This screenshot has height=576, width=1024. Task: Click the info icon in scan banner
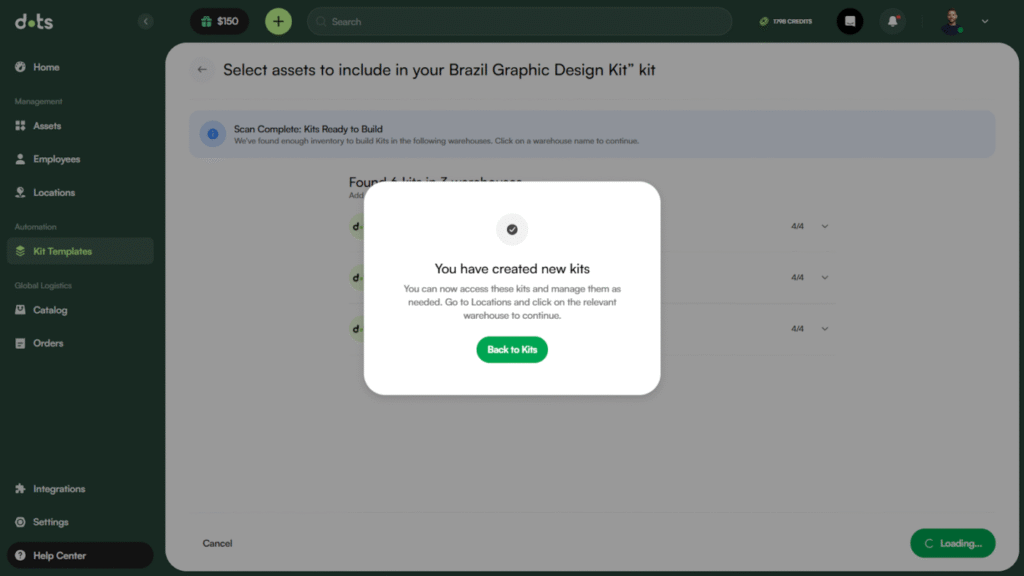pyautogui.click(x=212, y=134)
